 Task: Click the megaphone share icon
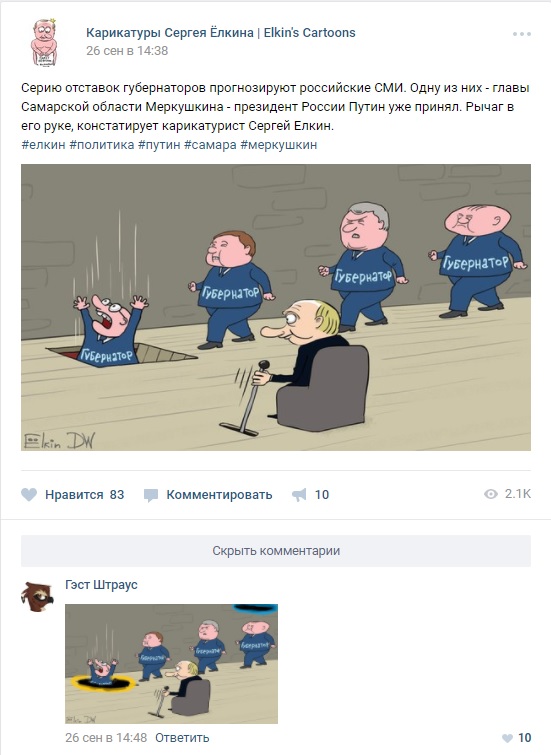[299, 495]
